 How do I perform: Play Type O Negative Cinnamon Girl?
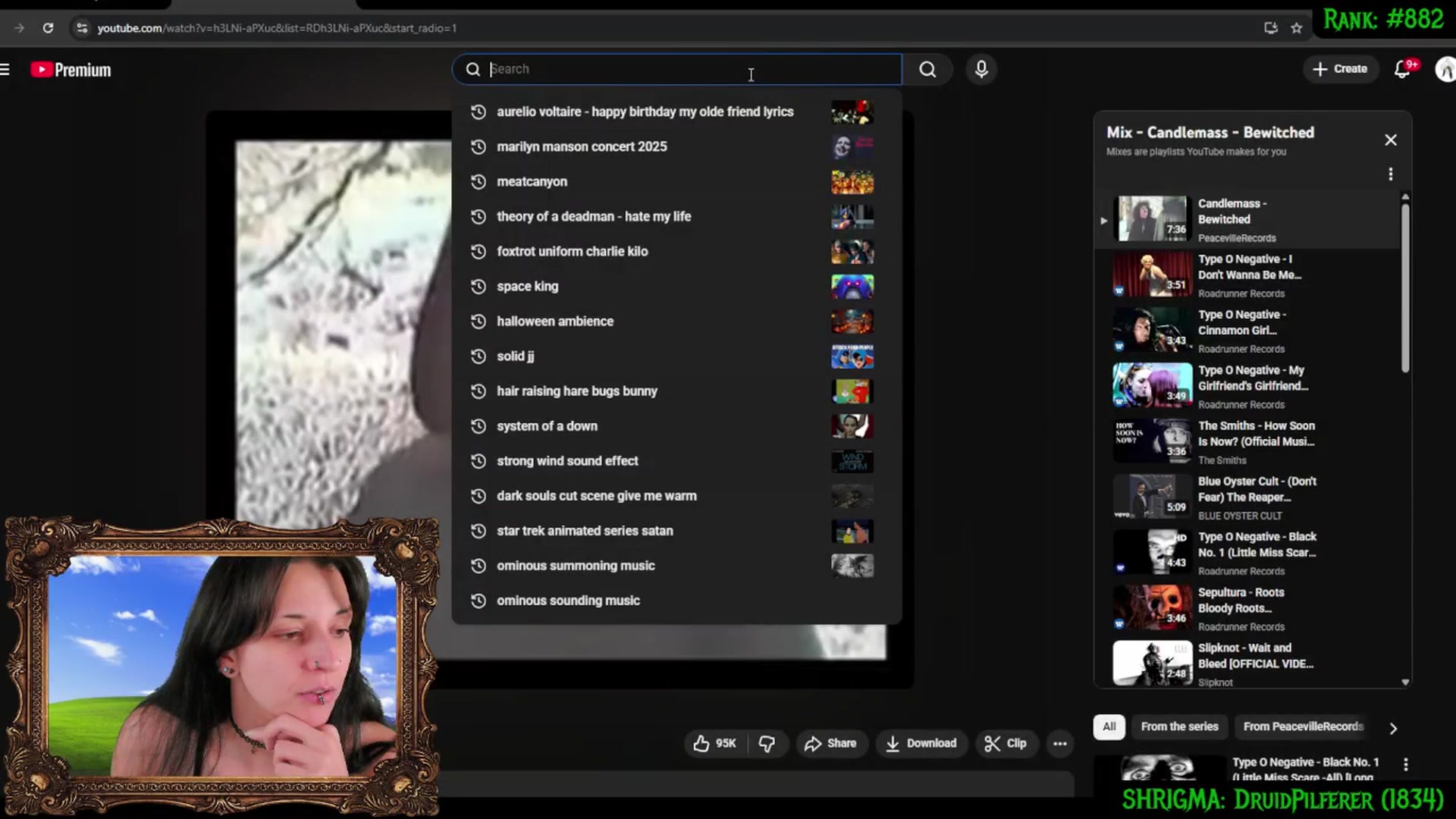[1247, 331]
